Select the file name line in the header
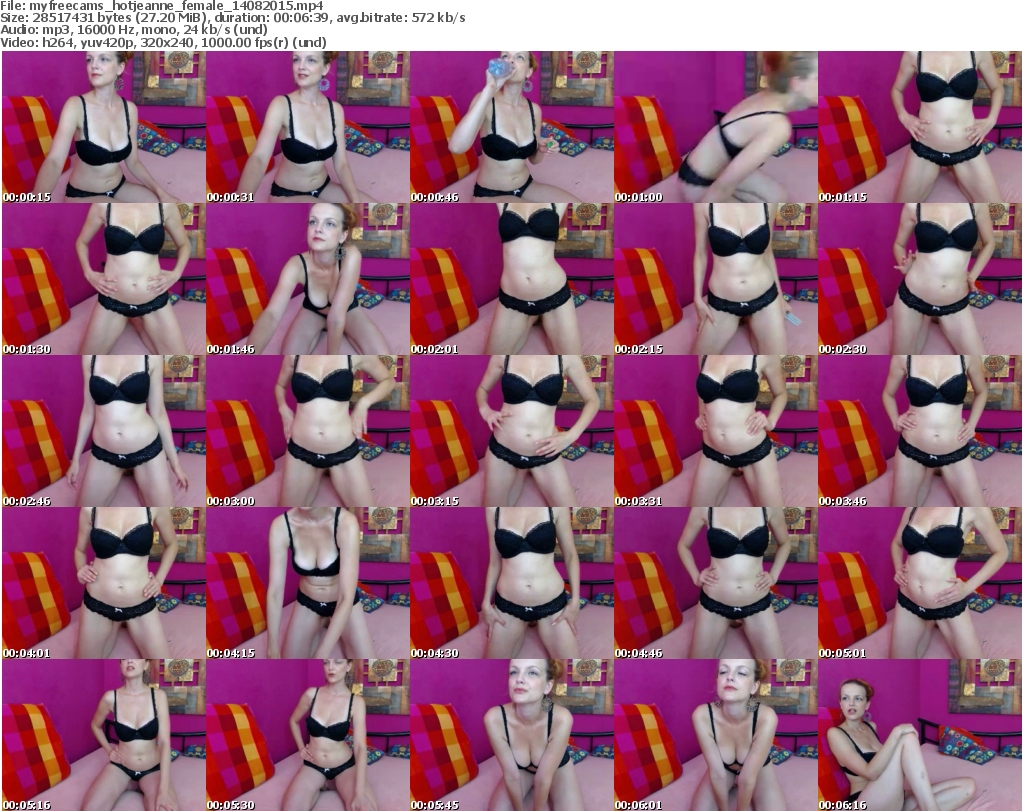The width and height of the screenshot is (1024, 811). coord(162,6)
